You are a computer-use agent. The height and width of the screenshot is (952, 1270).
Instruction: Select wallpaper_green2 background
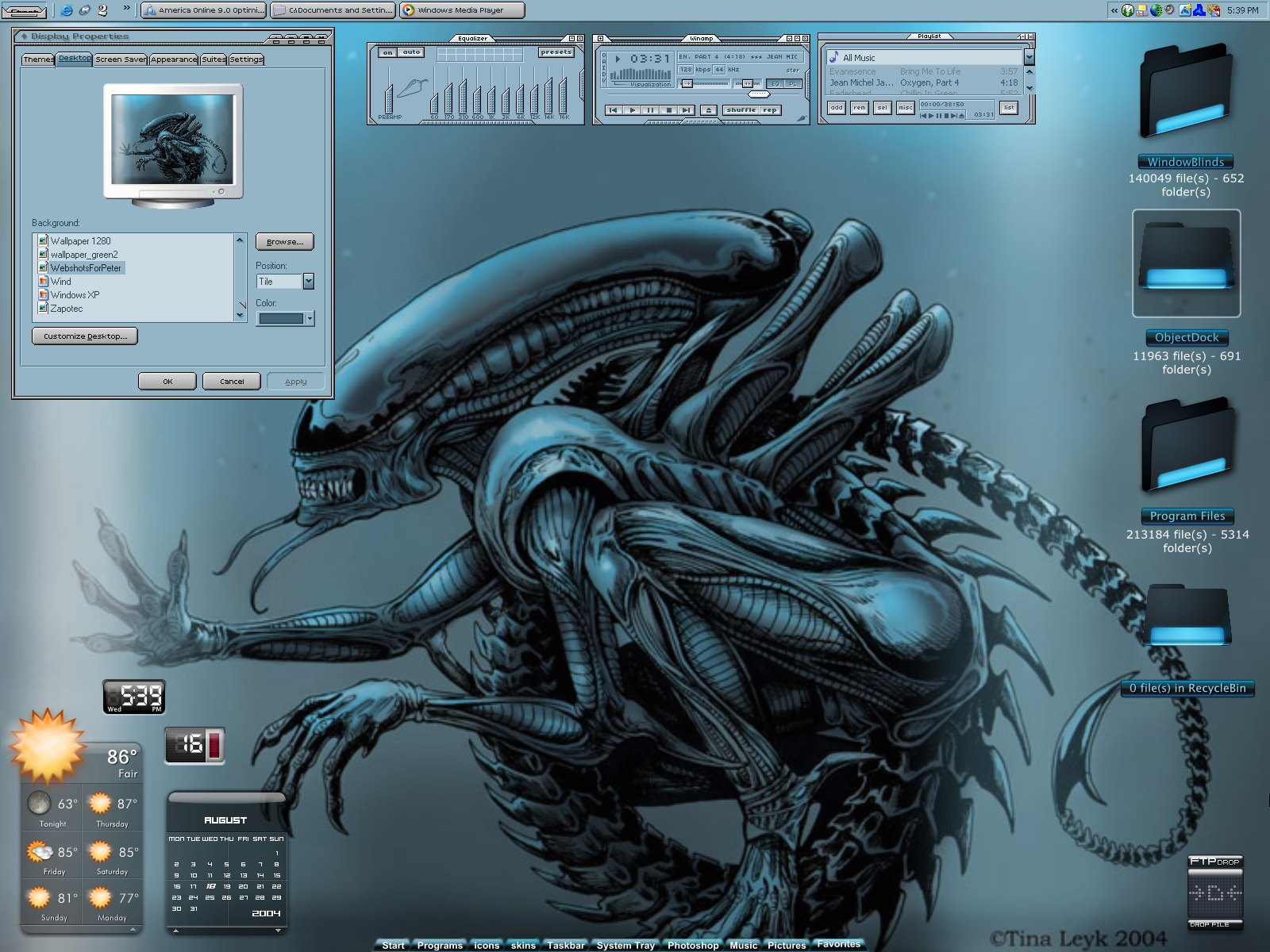click(83, 255)
